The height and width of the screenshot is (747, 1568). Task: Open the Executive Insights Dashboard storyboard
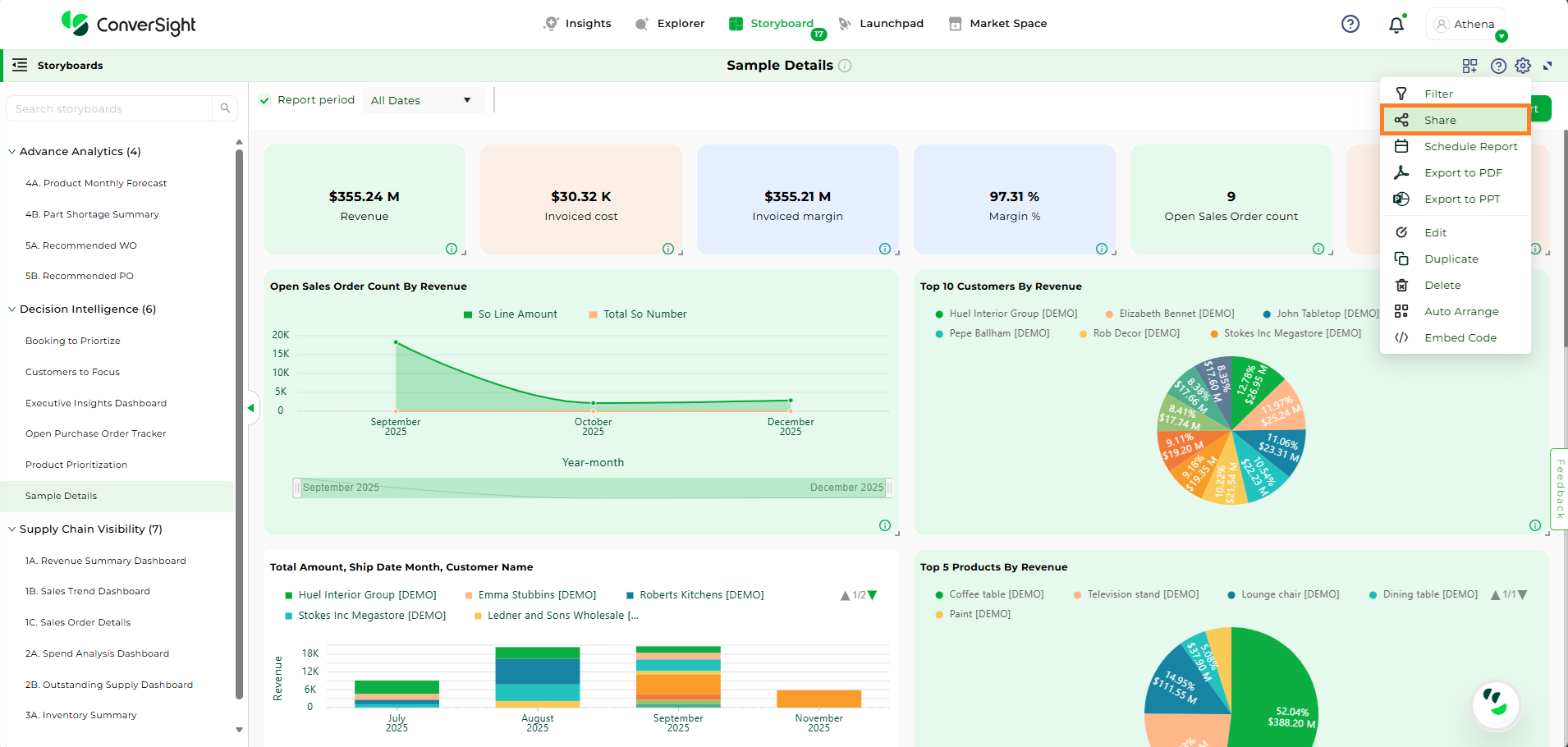[96, 403]
